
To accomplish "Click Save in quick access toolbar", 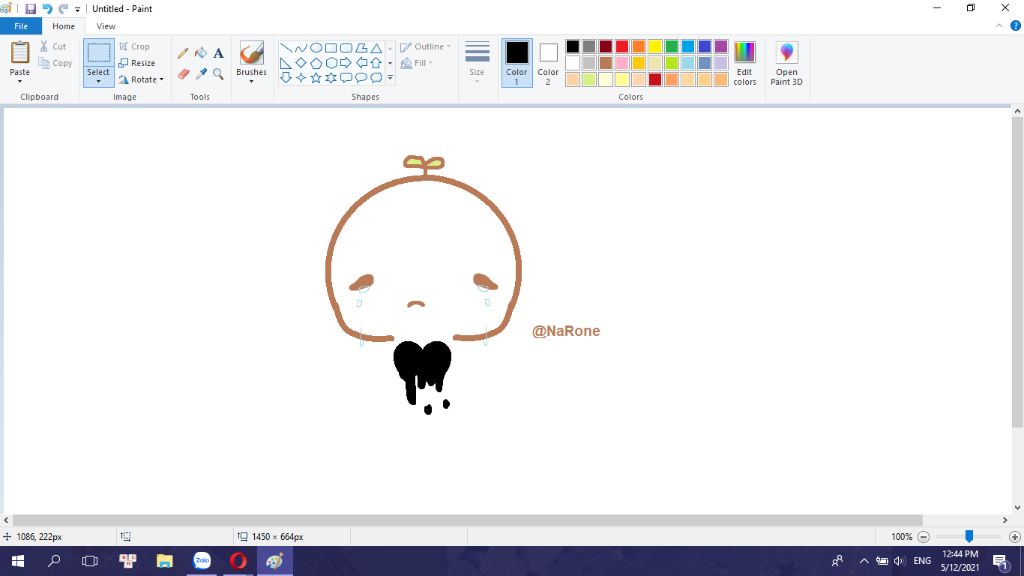I will click(x=30, y=9).
